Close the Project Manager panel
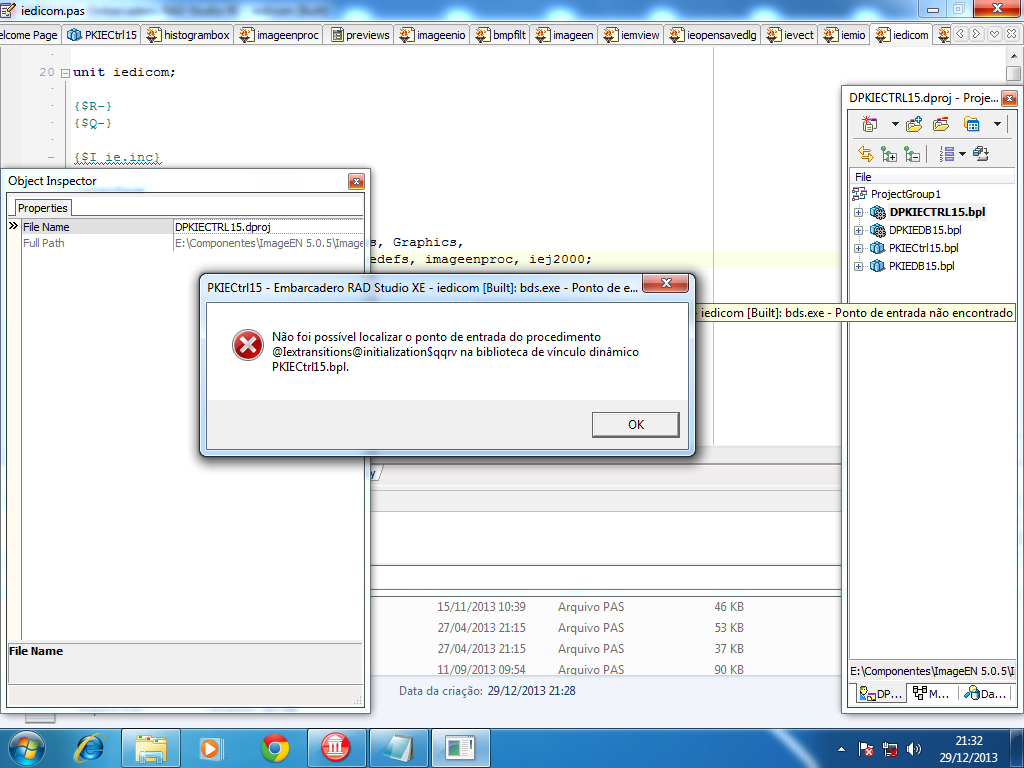Image resolution: width=1024 pixels, height=768 pixels. (x=1009, y=99)
